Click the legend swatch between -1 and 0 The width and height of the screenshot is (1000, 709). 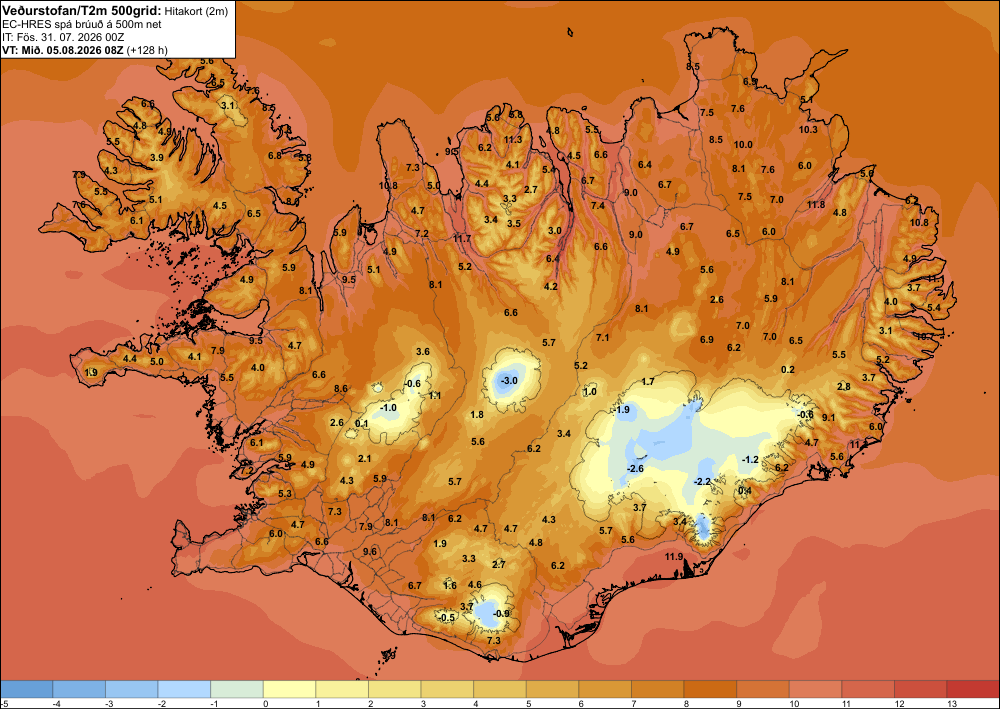coord(237,689)
